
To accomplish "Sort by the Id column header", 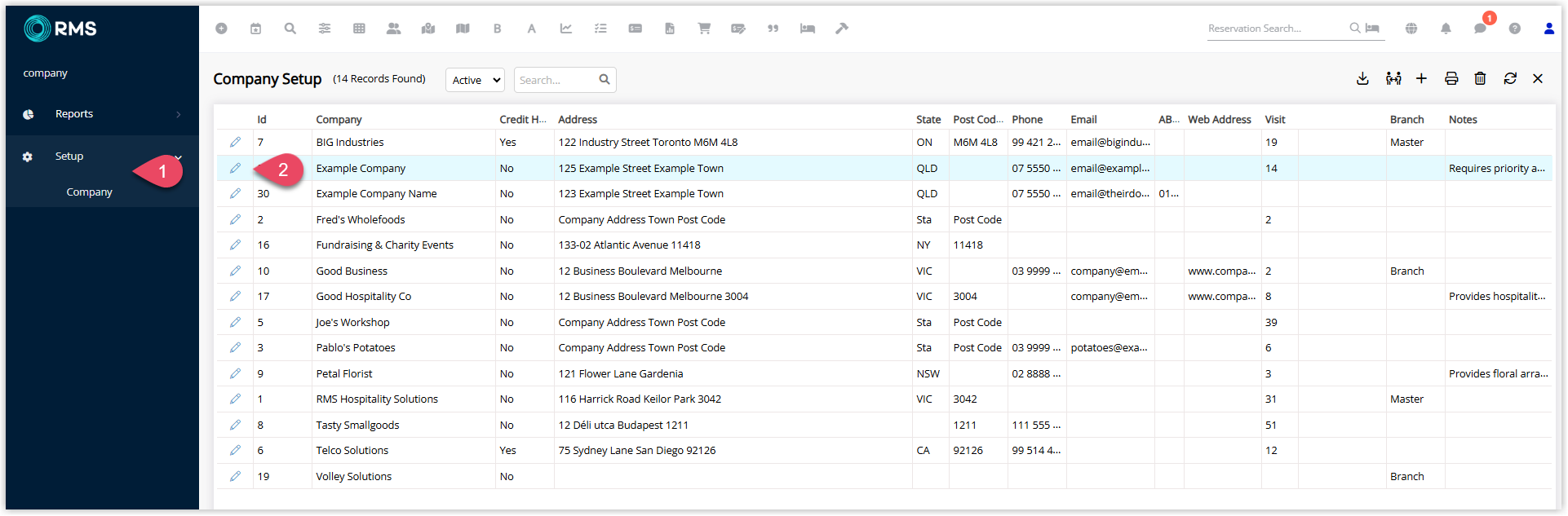I will (262, 120).
